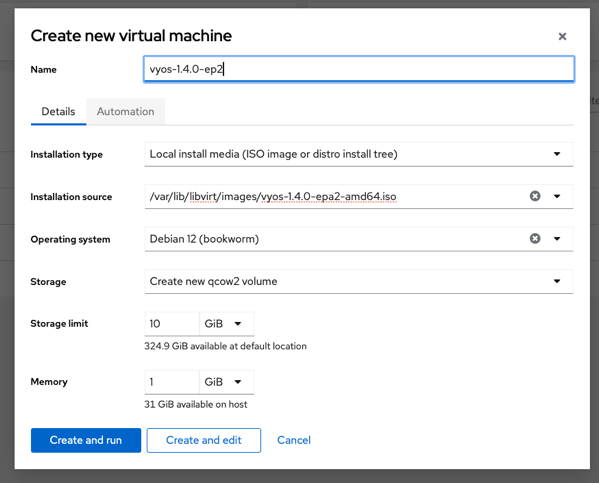The image size is (599, 483).
Task: Clear the Operating system selection
Action: click(535, 238)
